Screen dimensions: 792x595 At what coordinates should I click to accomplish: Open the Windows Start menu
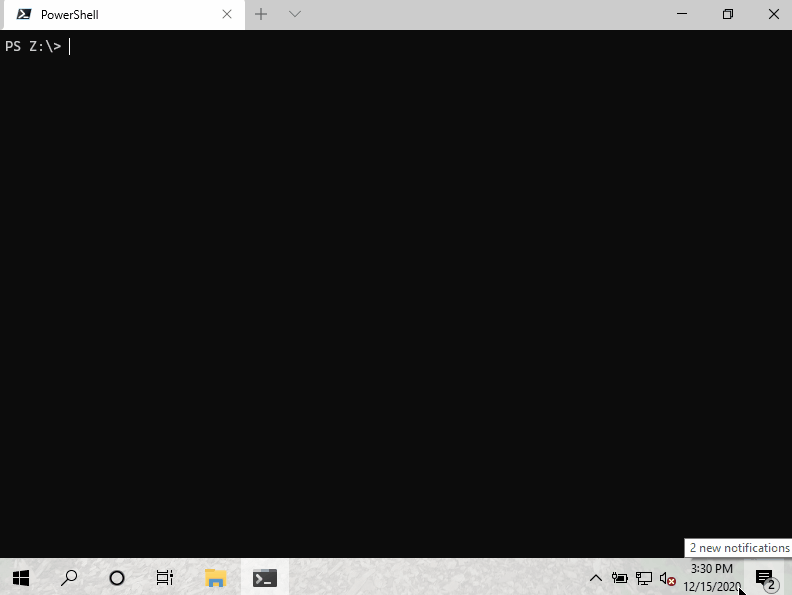(x=21, y=578)
